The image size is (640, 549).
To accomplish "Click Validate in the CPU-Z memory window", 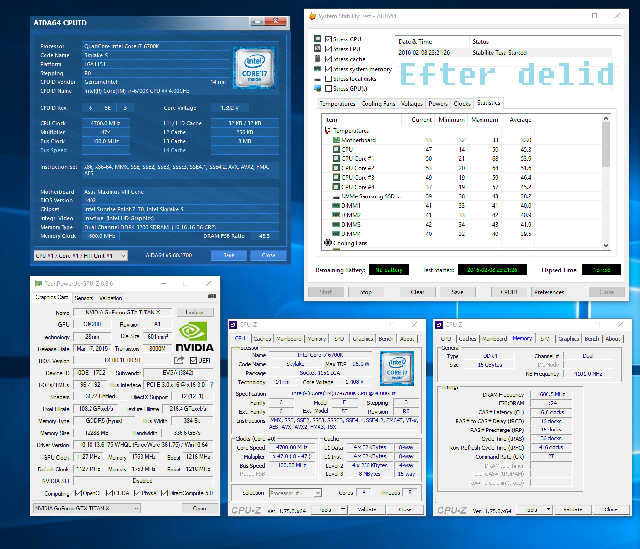I will click(x=573, y=509).
